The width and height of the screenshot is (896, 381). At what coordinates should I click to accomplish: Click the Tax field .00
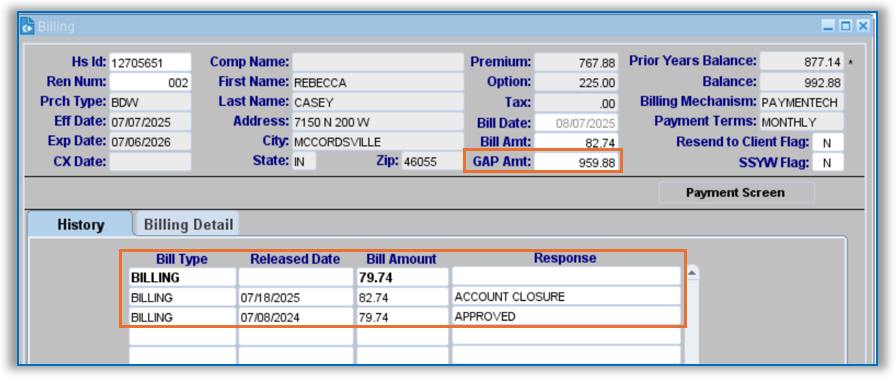pos(576,103)
